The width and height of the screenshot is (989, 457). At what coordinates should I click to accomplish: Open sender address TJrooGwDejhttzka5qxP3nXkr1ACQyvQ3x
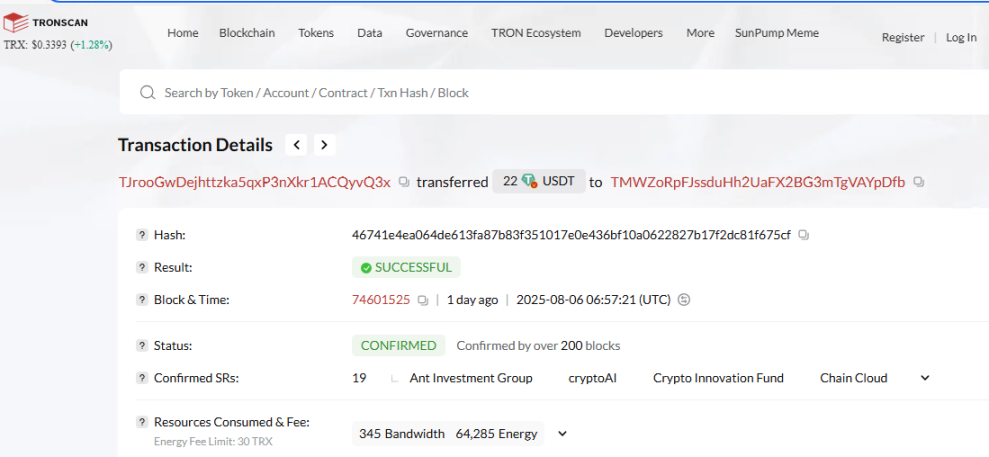(255, 182)
